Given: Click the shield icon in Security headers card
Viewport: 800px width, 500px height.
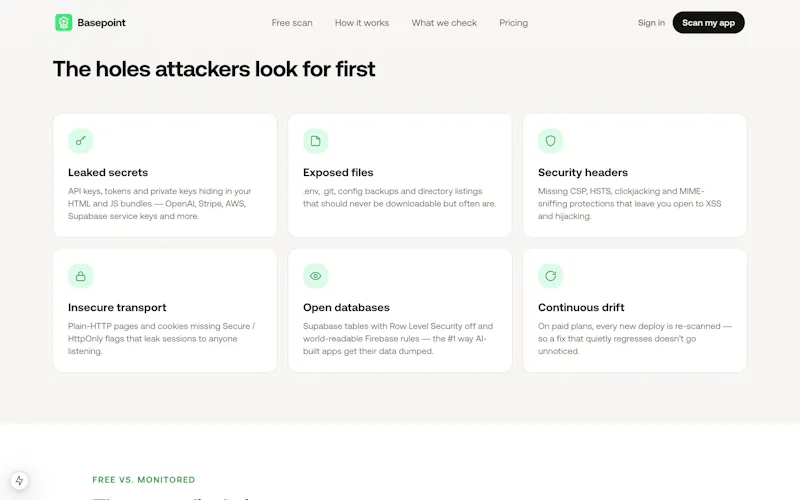Looking at the screenshot, I should pos(550,141).
